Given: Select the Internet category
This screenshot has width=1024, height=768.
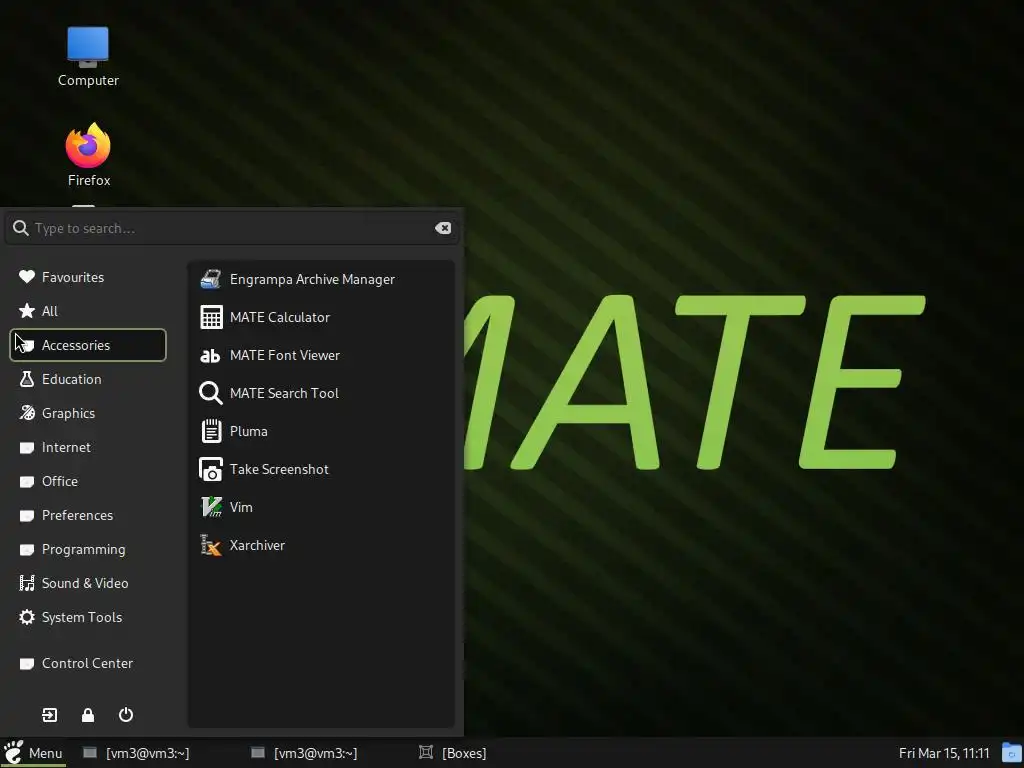Looking at the screenshot, I should click(88, 447).
